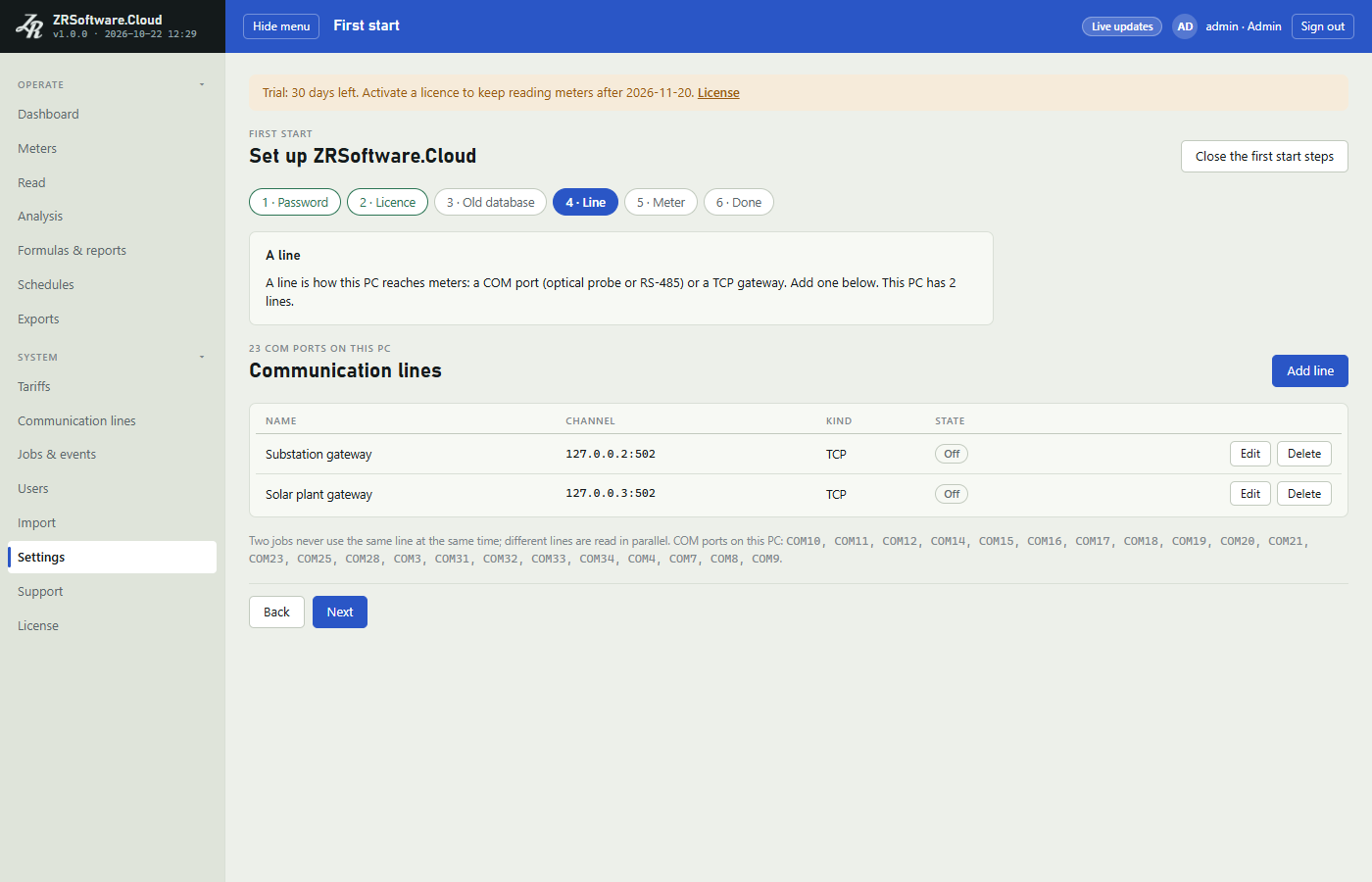1372x882 pixels.
Task: Open the Import page
Action: [x=112, y=523]
